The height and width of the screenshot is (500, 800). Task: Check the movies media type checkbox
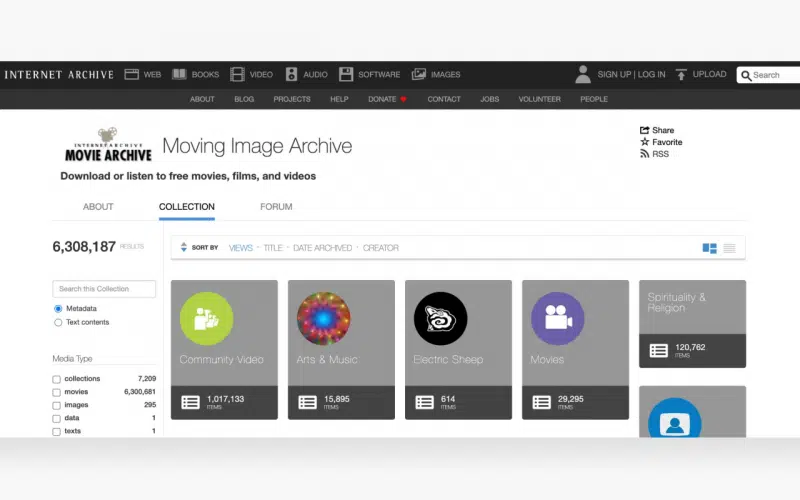pyautogui.click(x=57, y=392)
